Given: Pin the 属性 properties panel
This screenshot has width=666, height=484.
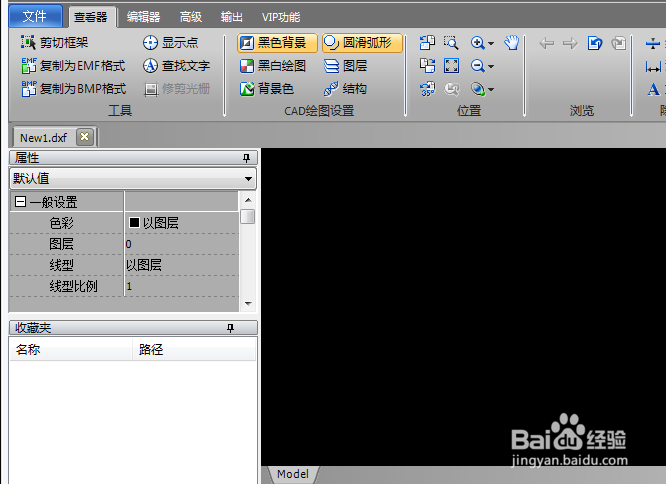Looking at the screenshot, I should coord(246,158).
